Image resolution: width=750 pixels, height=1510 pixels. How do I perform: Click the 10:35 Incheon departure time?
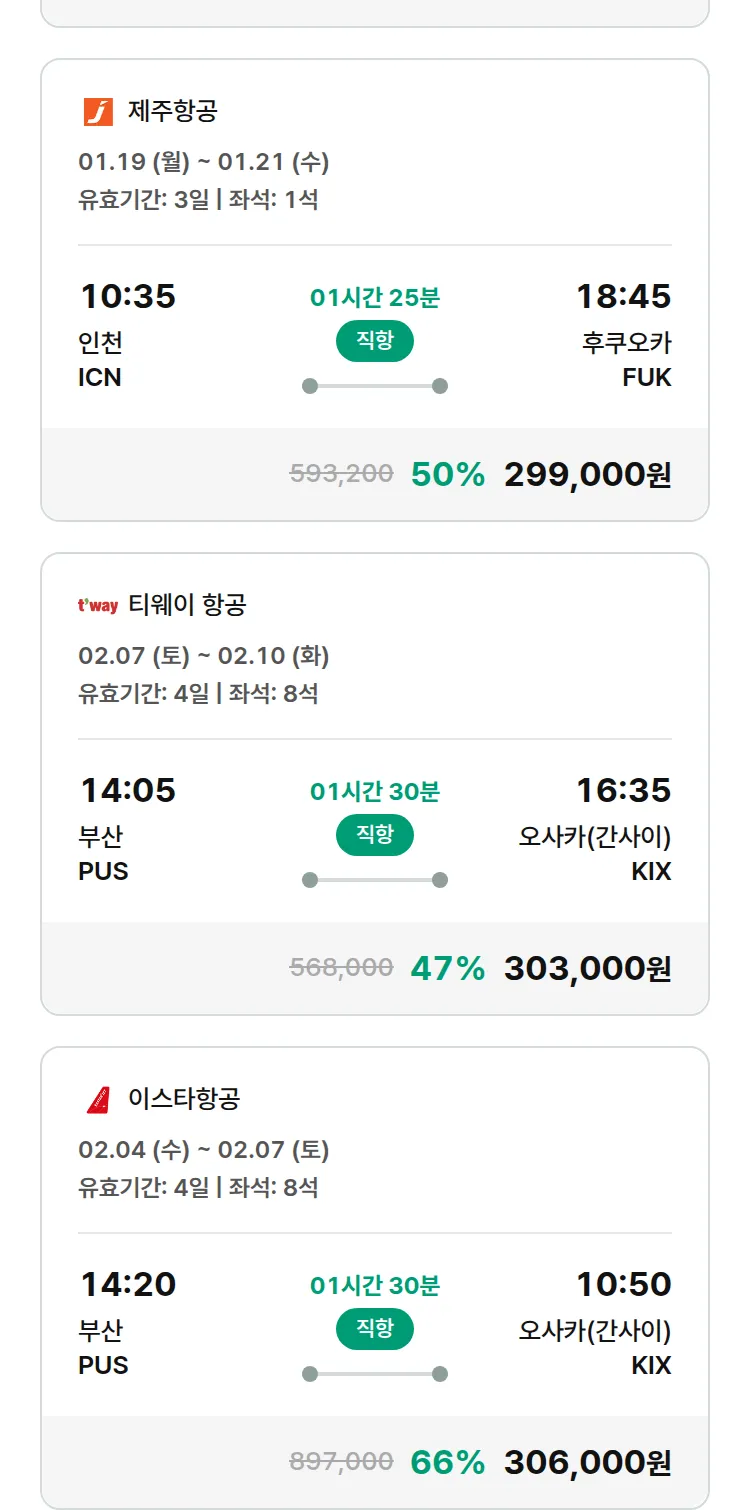tap(128, 296)
